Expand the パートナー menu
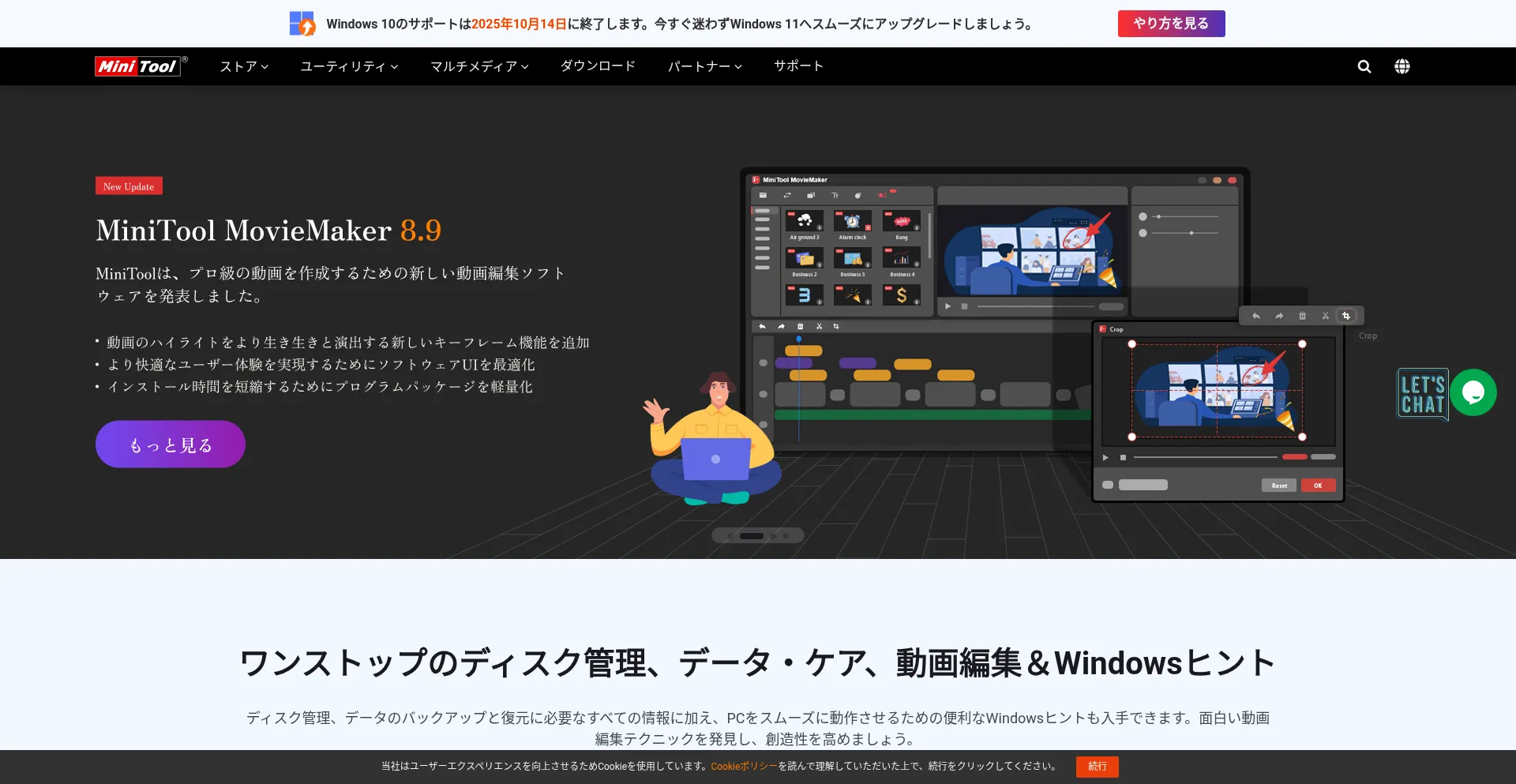The image size is (1516, 784). [x=705, y=66]
